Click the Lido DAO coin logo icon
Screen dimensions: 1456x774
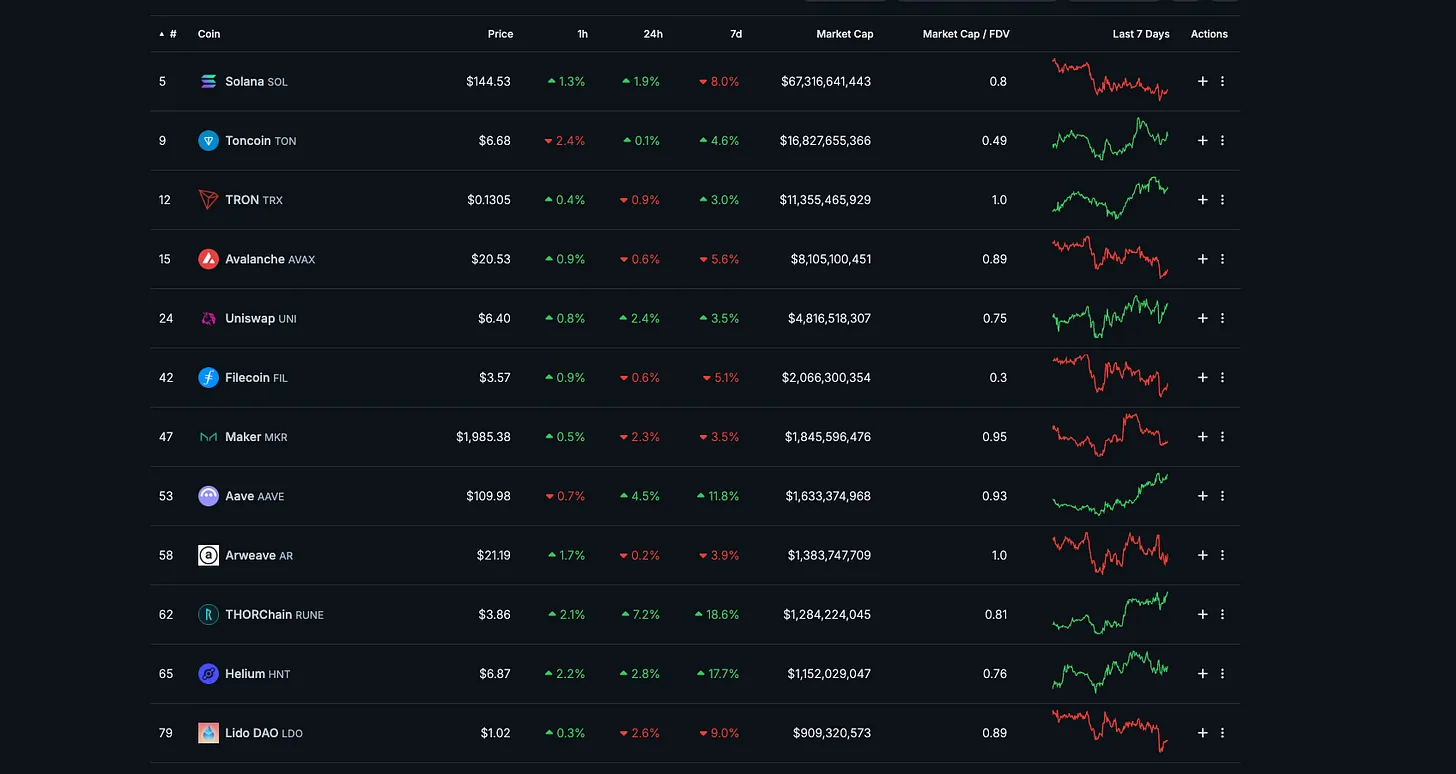(208, 733)
